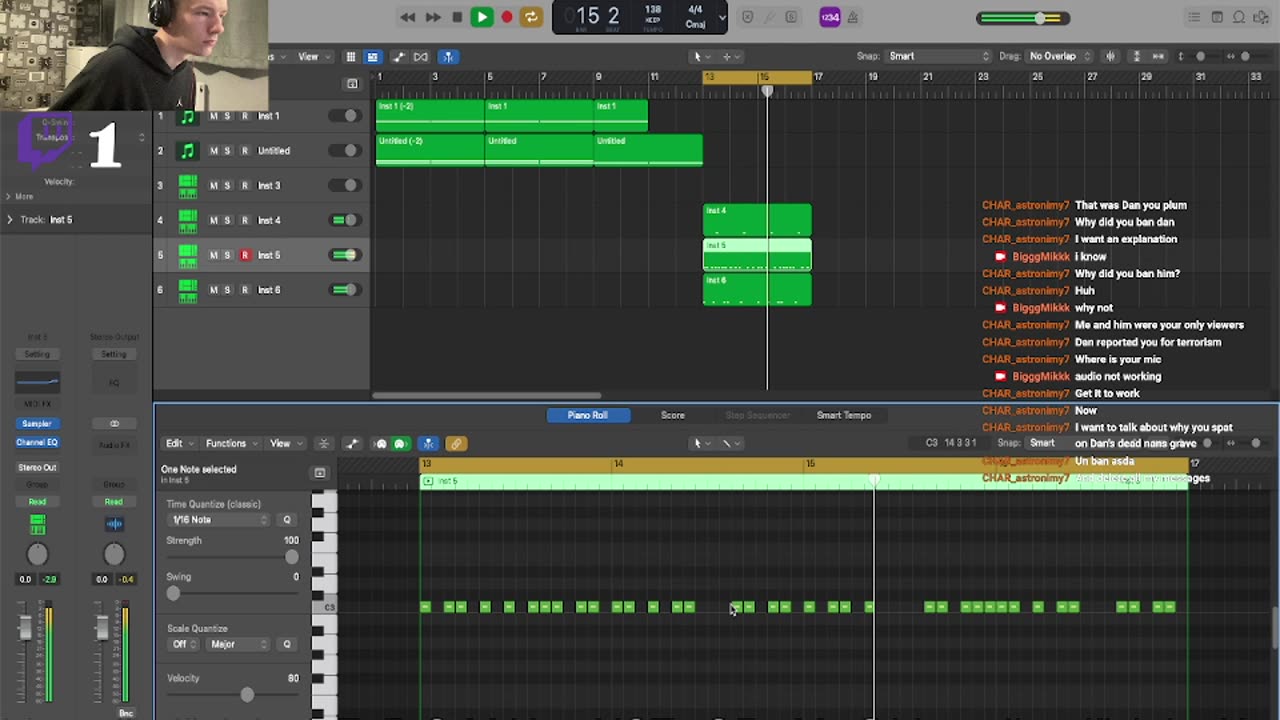Open the Time Quantize 1/16 Note dropdown

pos(219,520)
